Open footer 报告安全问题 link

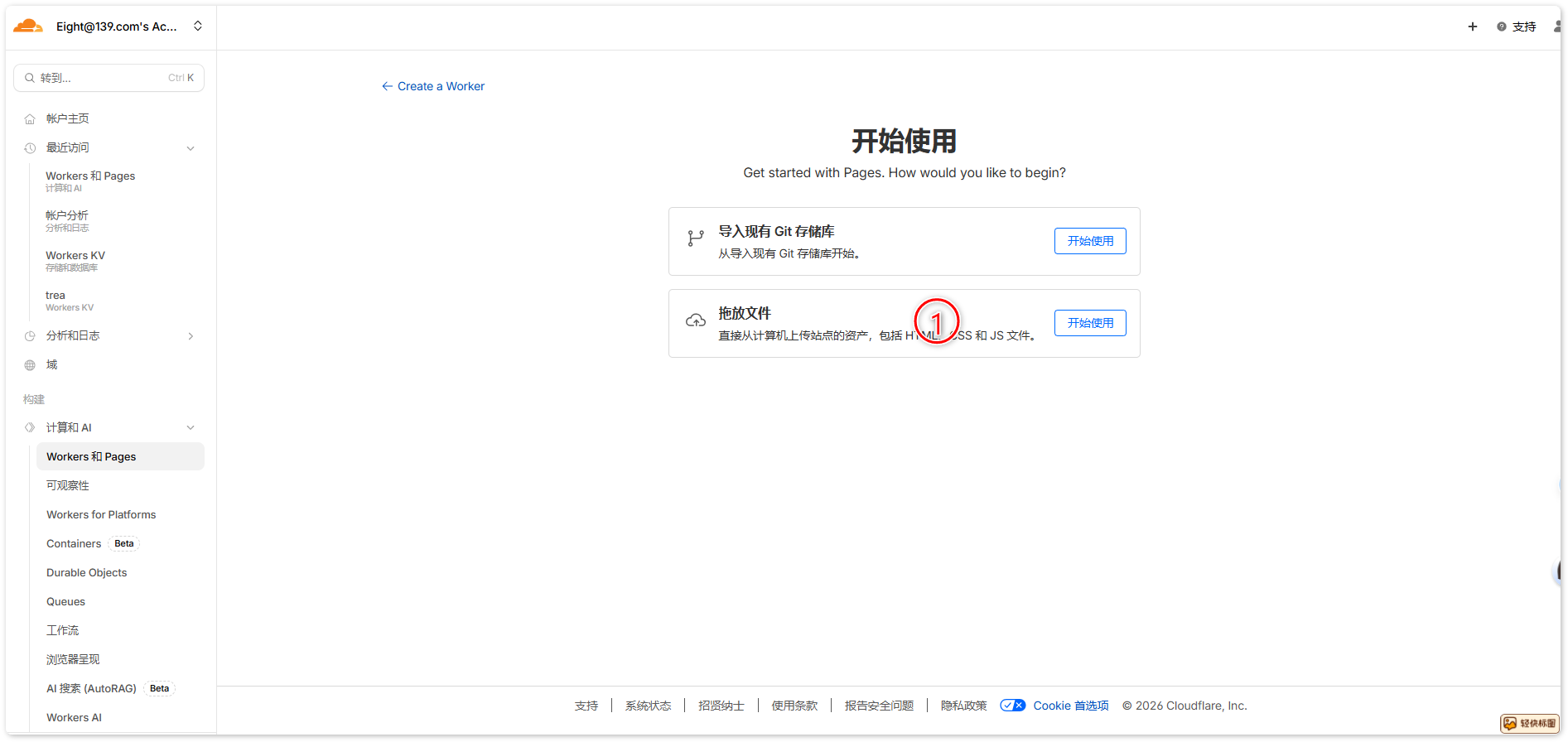point(880,706)
